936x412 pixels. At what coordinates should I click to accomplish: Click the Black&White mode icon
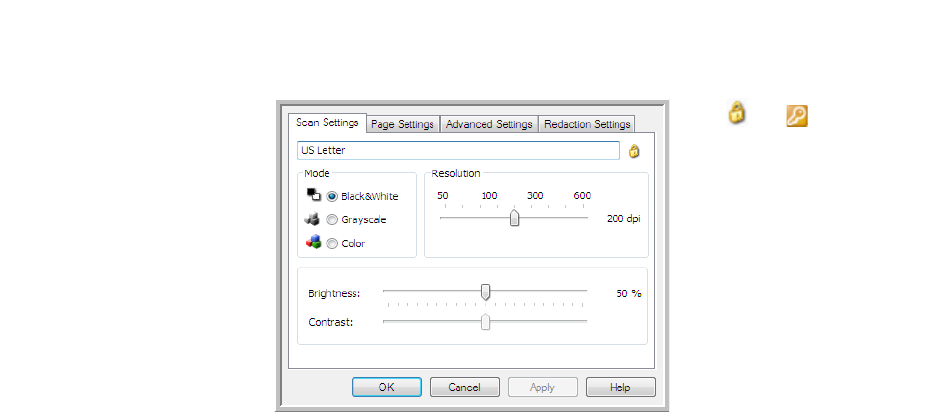pyautogui.click(x=313, y=195)
